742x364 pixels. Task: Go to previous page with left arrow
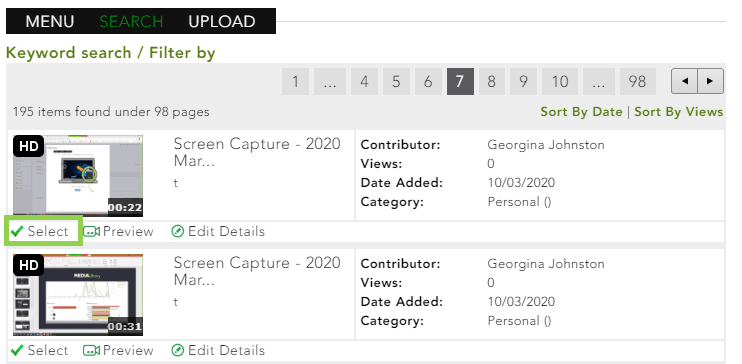coord(684,81)
